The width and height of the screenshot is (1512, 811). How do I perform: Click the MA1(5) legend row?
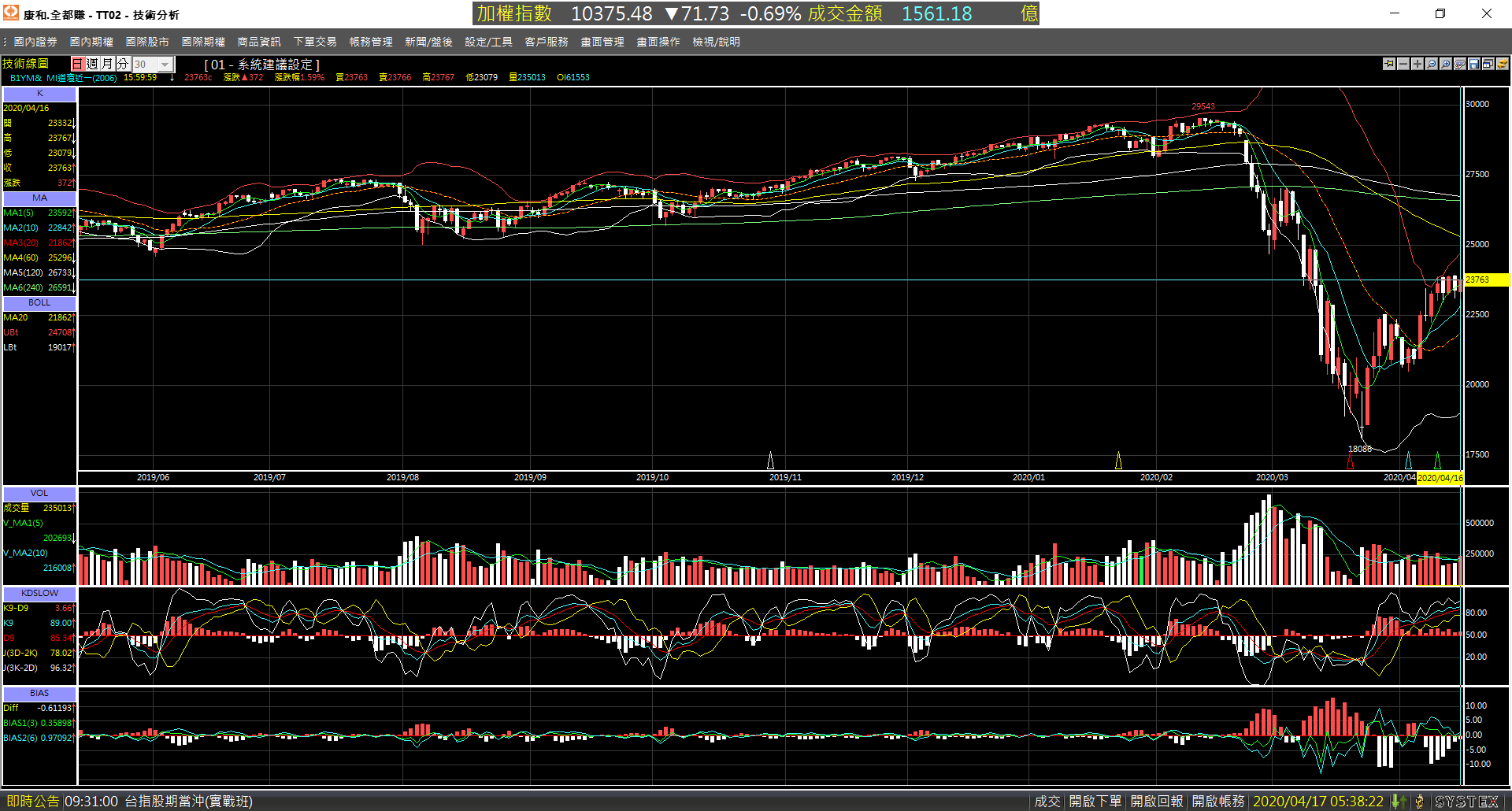[39, 213]
